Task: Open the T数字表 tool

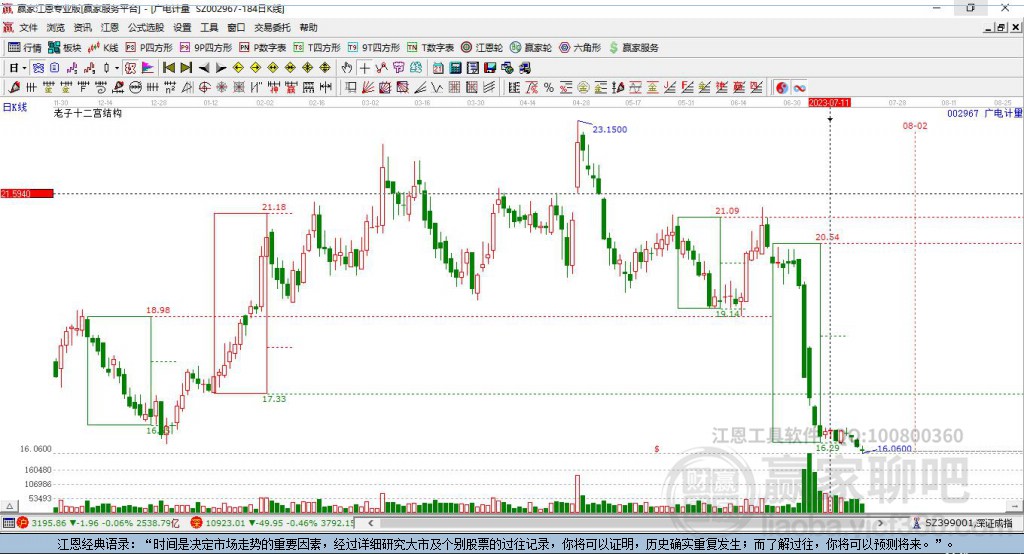Action: (x=430, y=48)
